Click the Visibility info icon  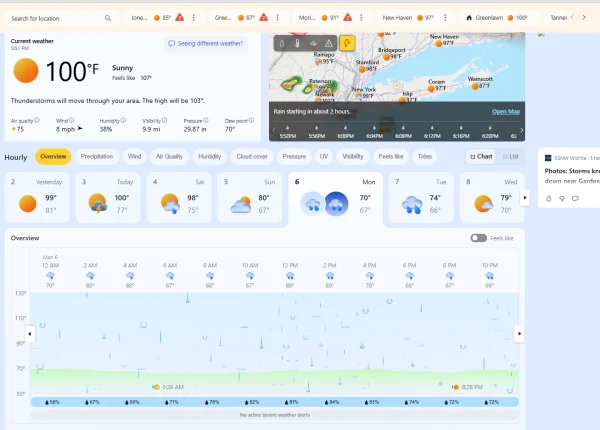coord(165,120)
